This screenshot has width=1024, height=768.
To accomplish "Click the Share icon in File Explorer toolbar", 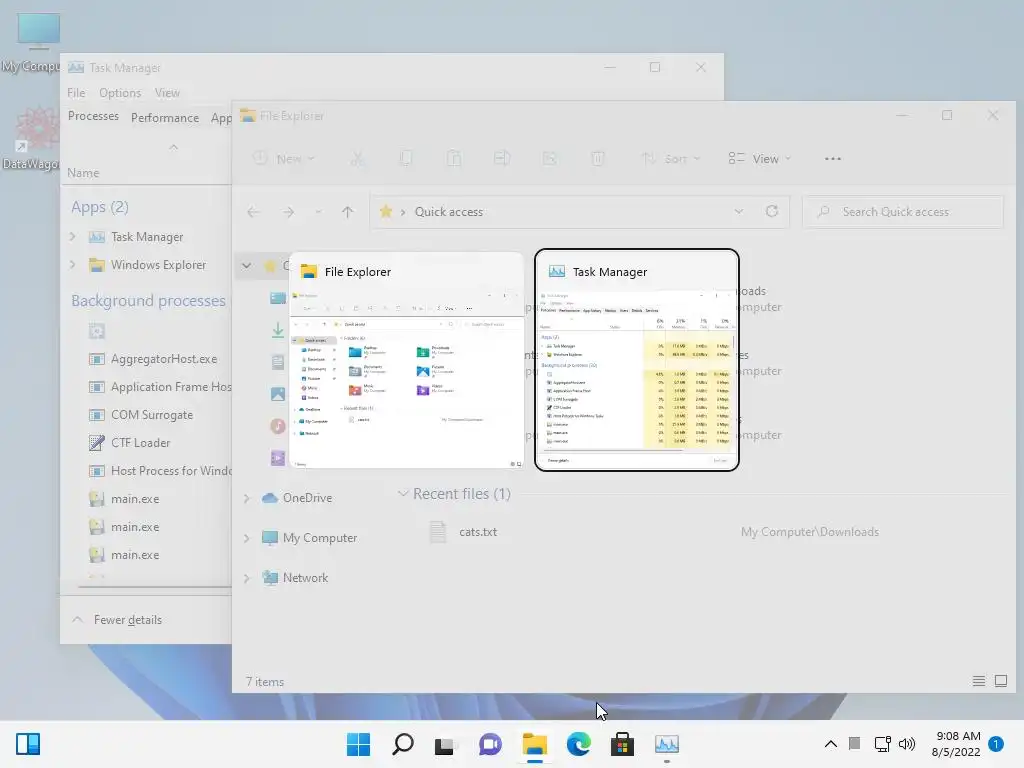I will coord(550,159).
